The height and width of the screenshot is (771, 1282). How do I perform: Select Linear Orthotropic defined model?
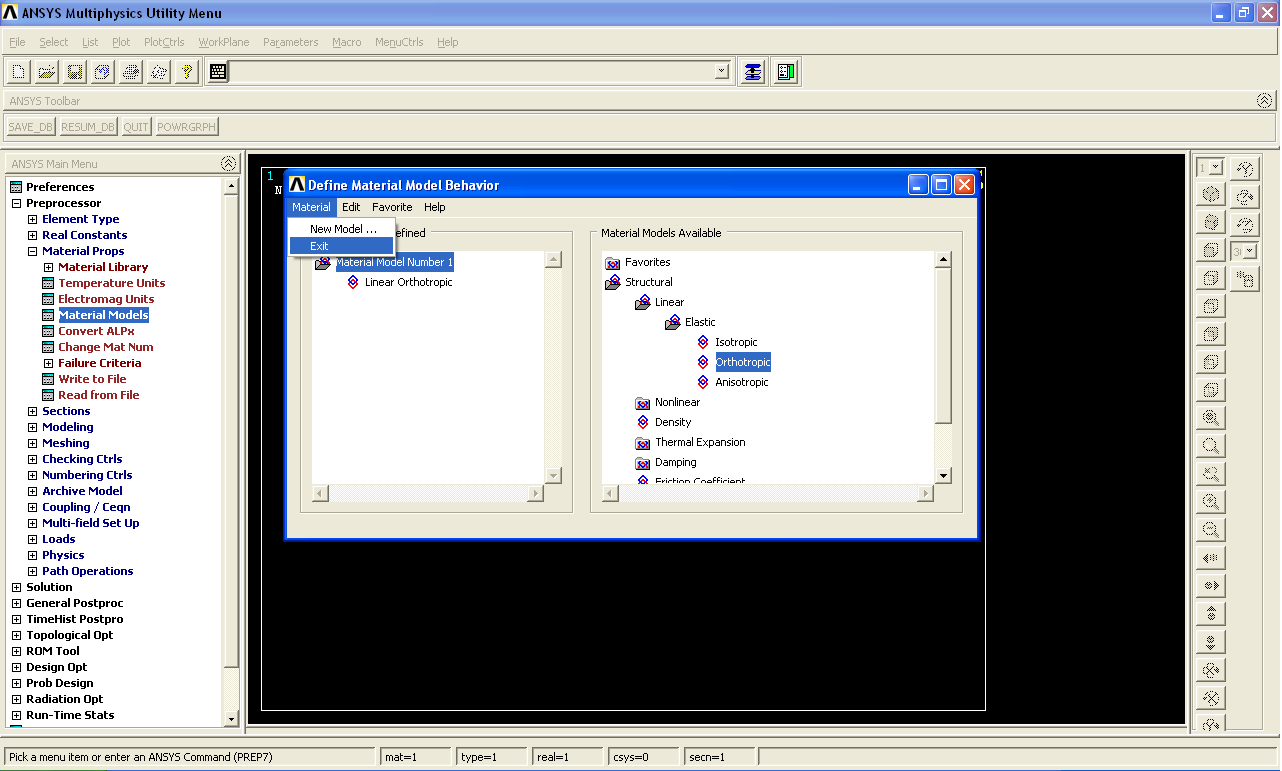(409, 282)
